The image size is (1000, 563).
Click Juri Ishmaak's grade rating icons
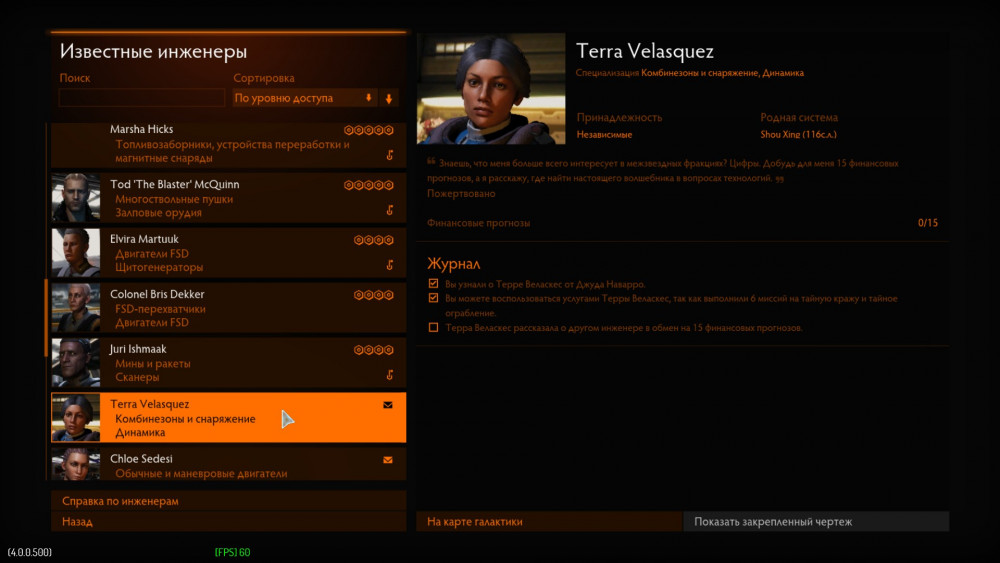(x=374, y=349)
